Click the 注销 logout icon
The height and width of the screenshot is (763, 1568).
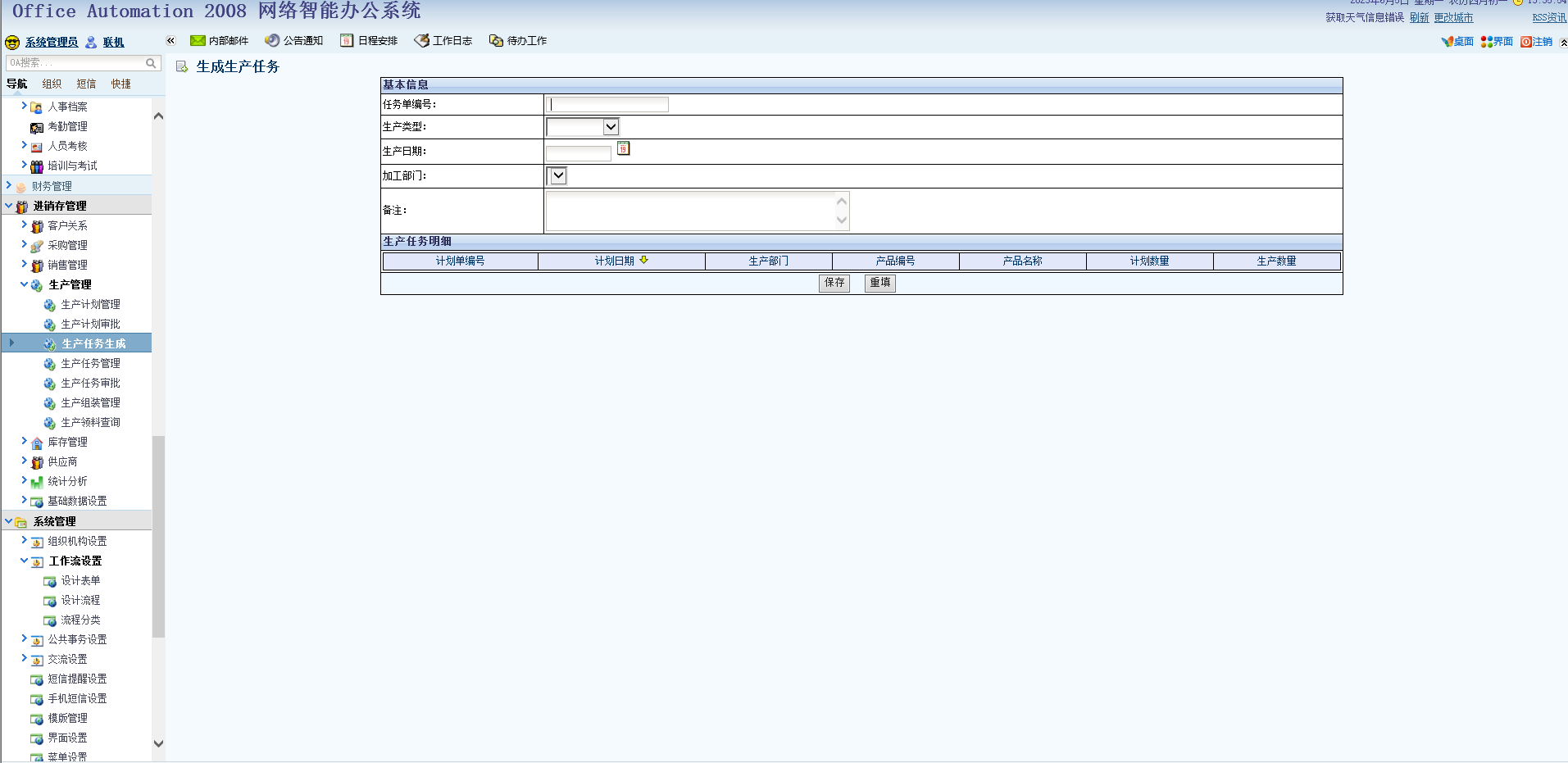click(1526, 42)
